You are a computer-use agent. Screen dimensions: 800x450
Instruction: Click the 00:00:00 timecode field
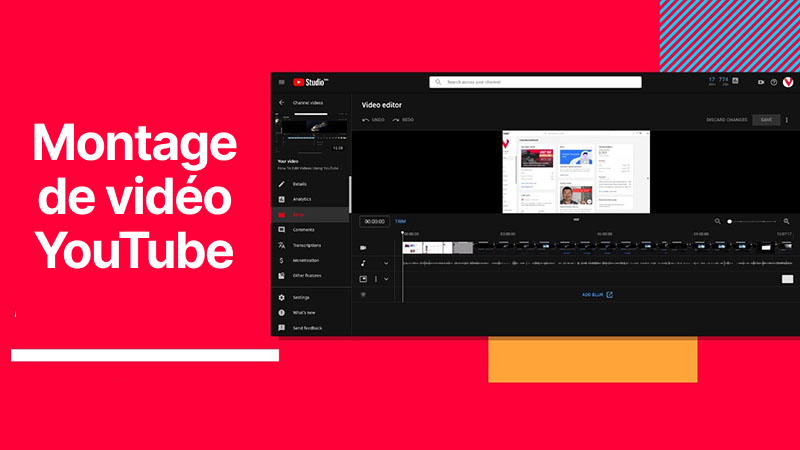[375, 221]
